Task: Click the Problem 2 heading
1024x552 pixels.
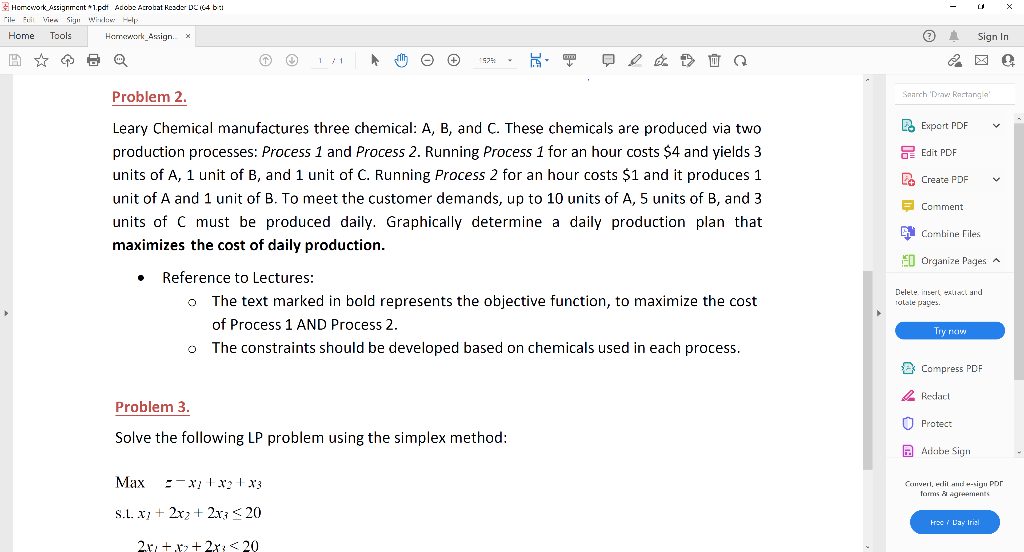Action: click(x=149, y=97)
